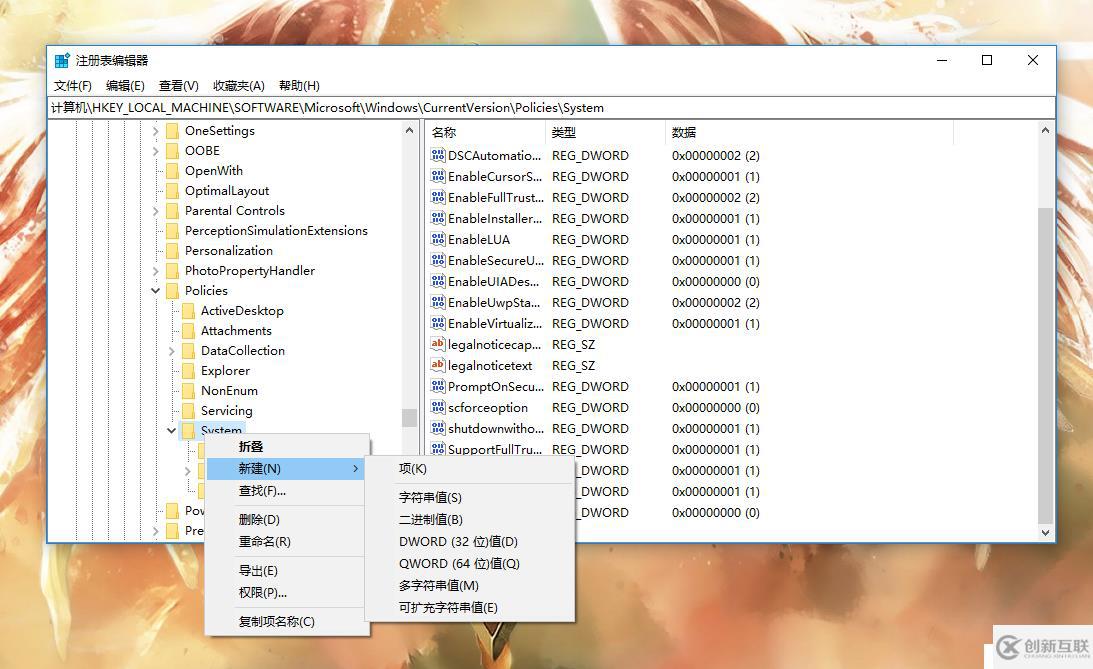
Task: Click the values pane scroll-down arrow
Action: tap(1045, 532)
